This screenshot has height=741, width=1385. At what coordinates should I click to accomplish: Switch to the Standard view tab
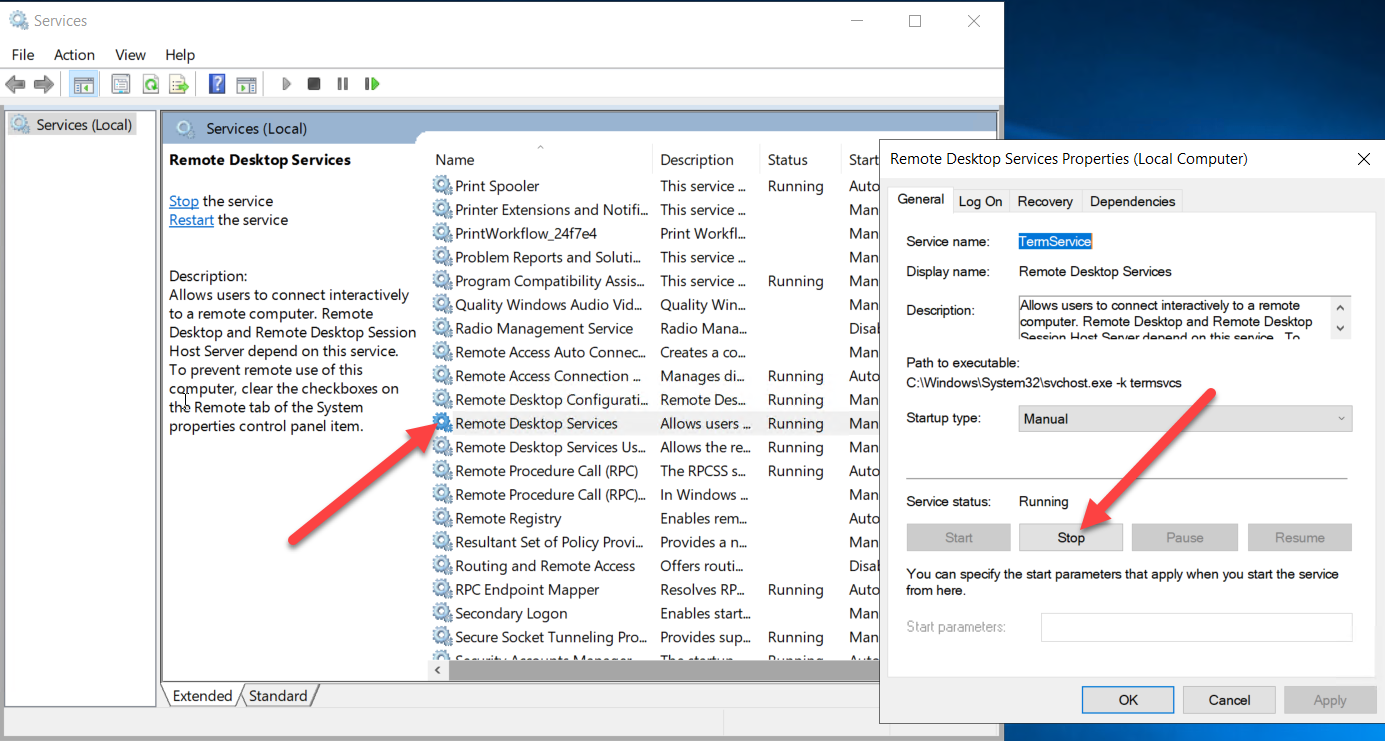pyautogui.click(x=278, y=696)
